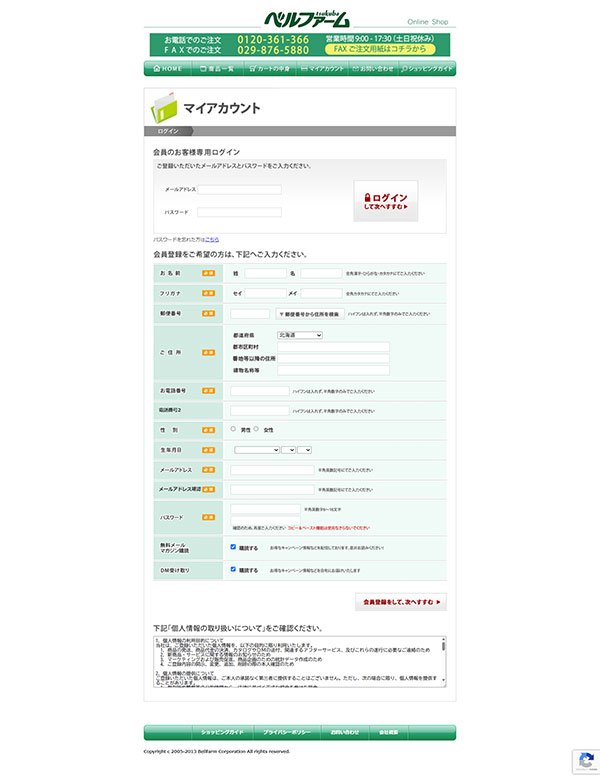Open the 都道府県 prefecture dropdown
The height and width of the screenshot is (779, 600).
tap(300, 335)
